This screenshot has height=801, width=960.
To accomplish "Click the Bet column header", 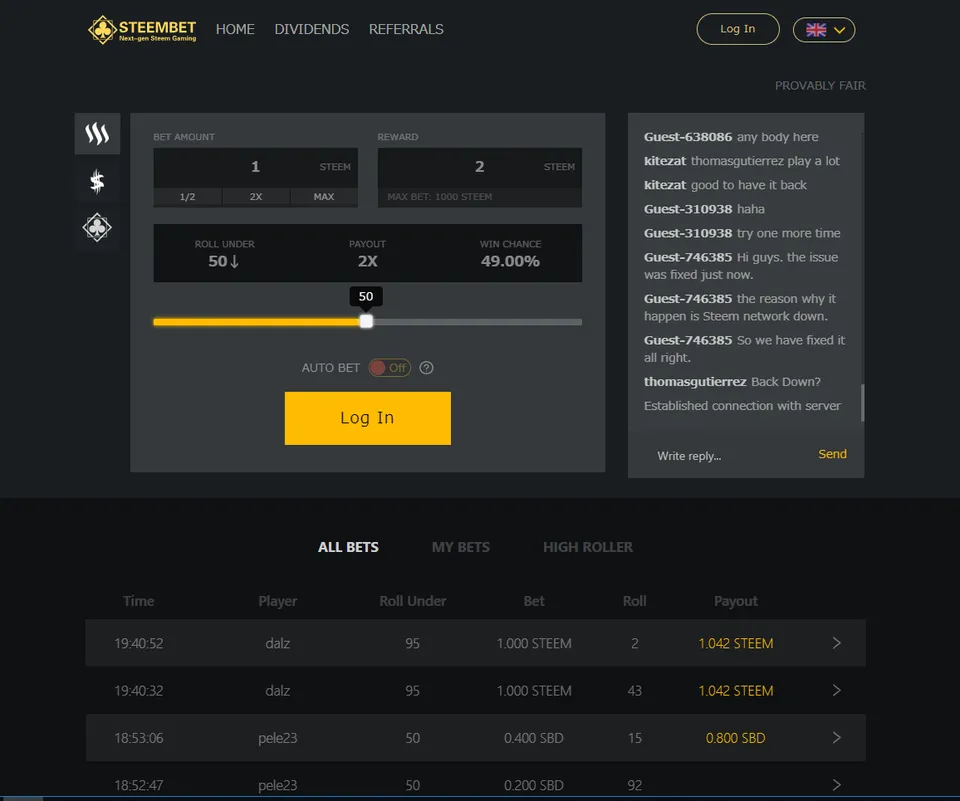I will 534,601.
